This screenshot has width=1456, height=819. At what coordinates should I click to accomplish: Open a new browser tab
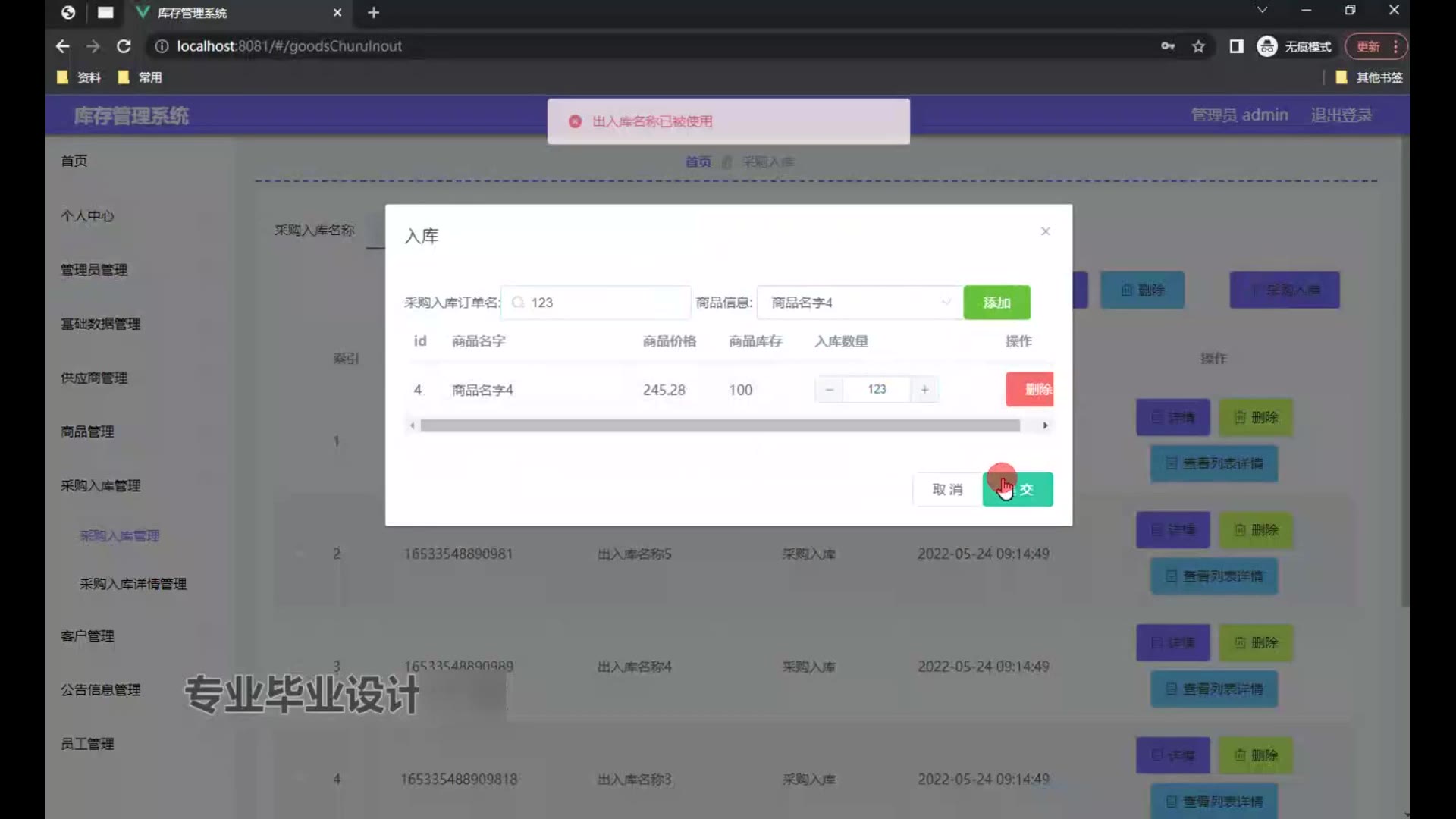tap(373, 13)
